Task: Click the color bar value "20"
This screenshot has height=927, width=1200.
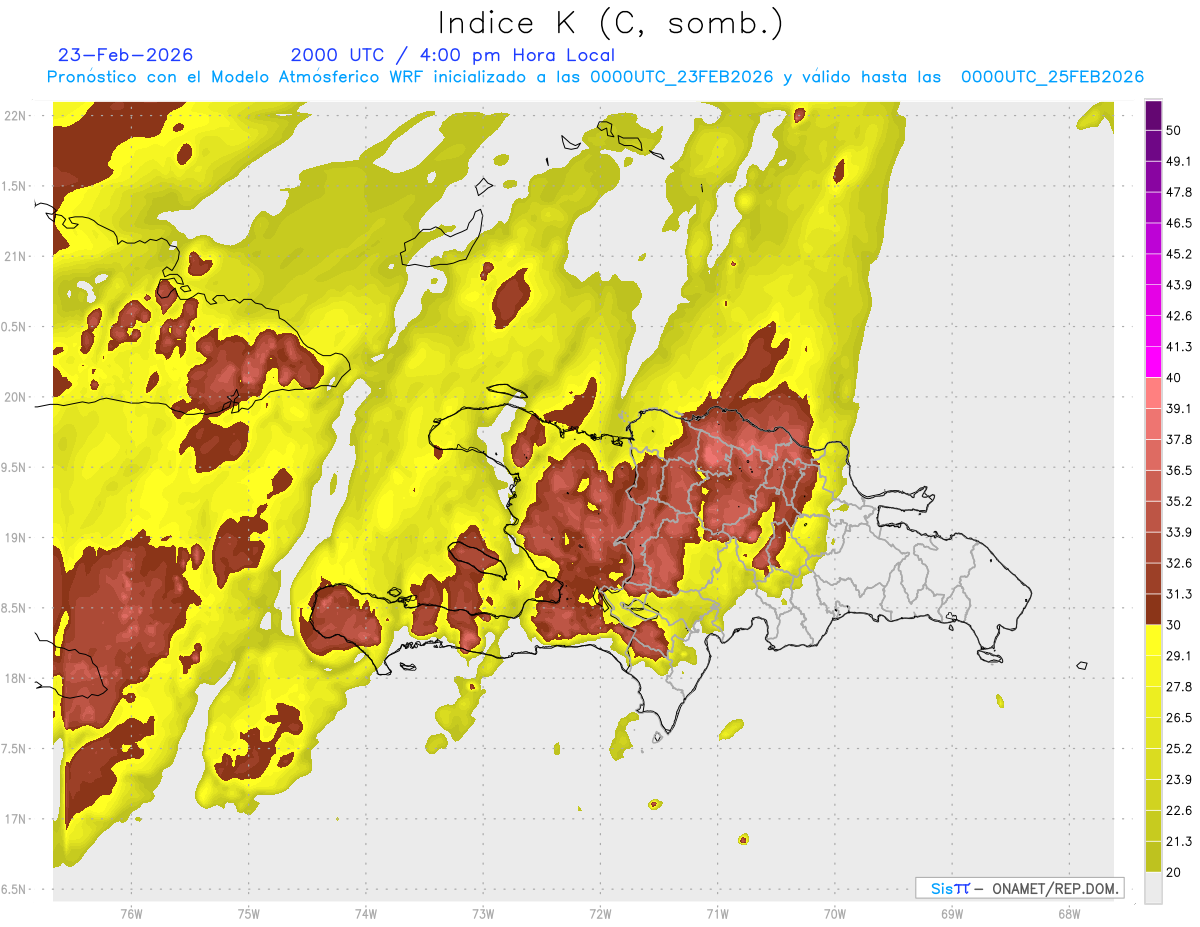Action: point(1175,872)
